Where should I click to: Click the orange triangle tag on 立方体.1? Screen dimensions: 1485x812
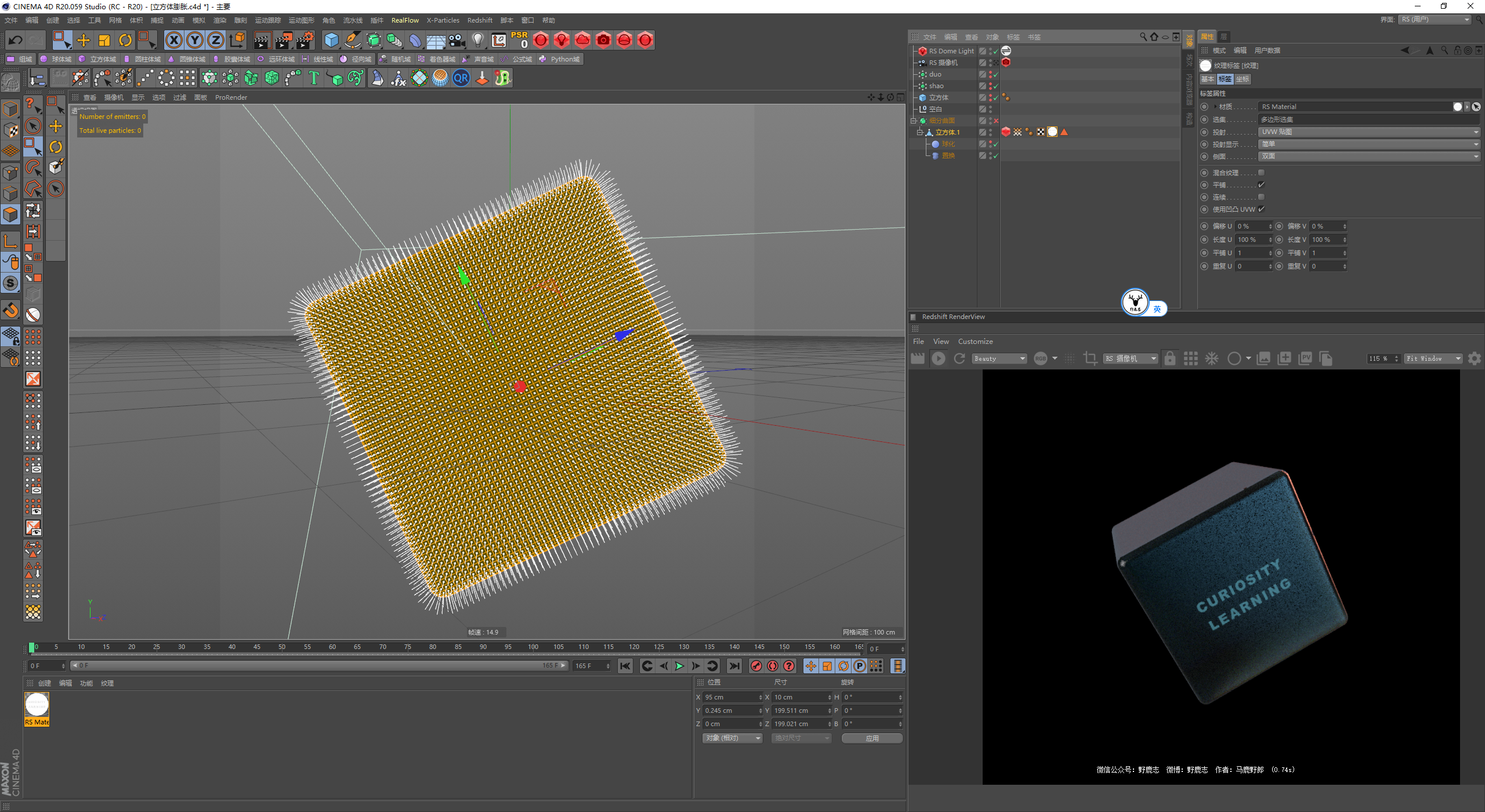tap(1064, 132)
